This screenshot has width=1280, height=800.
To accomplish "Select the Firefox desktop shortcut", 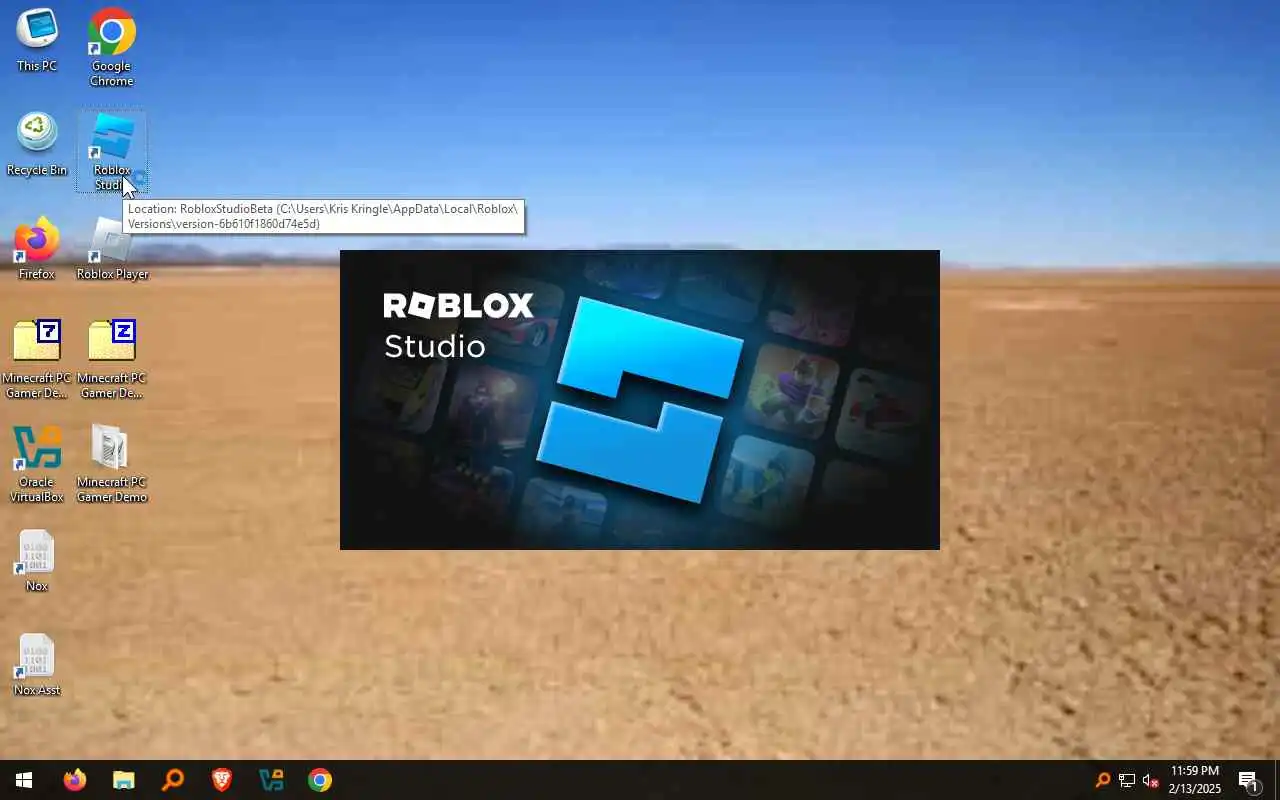I will [37, 249].
